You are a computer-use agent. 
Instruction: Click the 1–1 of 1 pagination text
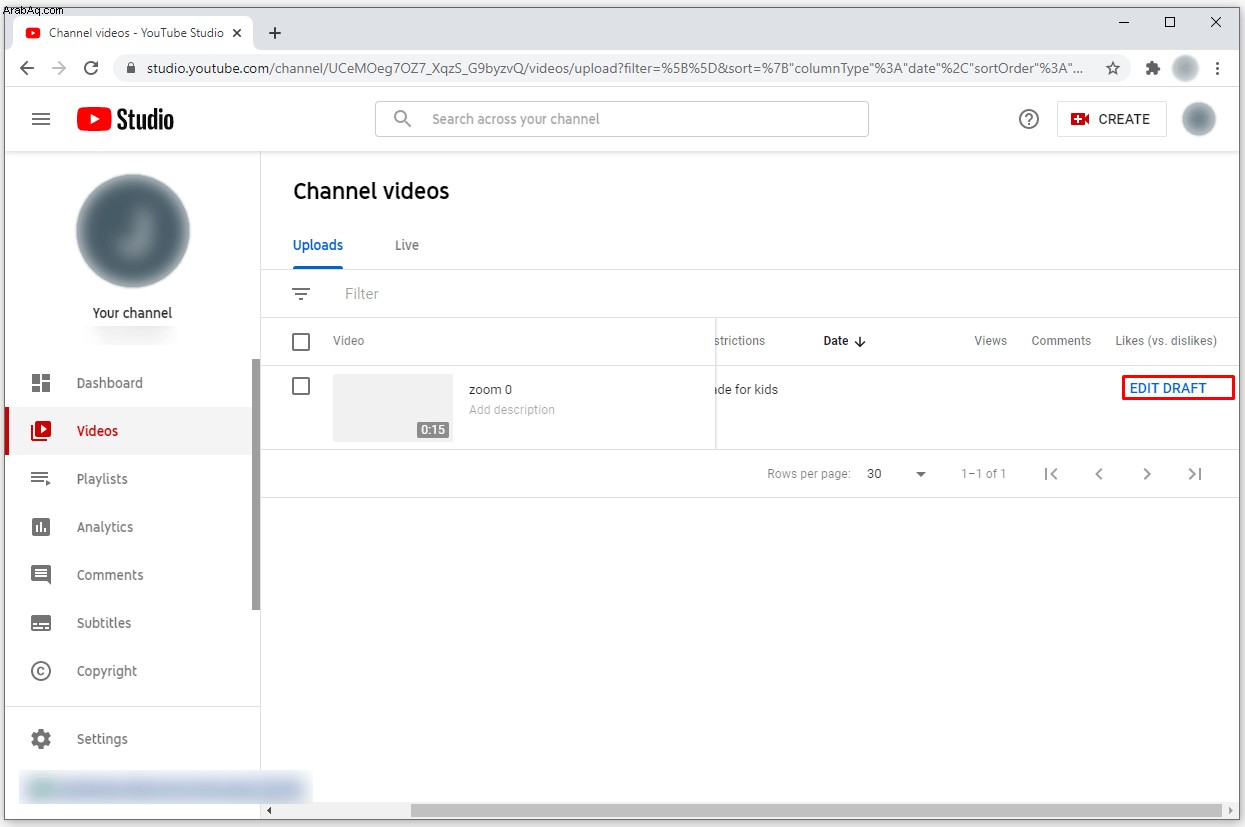pos(984,474)
